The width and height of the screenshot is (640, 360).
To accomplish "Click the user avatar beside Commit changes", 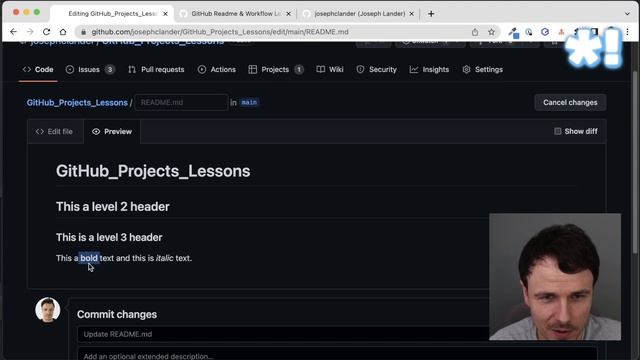I will 48,310.
